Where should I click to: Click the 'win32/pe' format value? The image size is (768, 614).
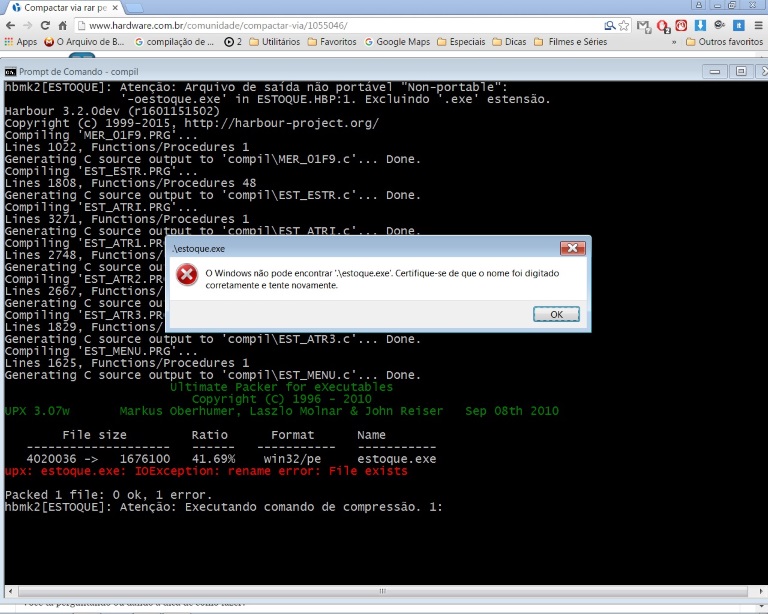pos(292,459)
